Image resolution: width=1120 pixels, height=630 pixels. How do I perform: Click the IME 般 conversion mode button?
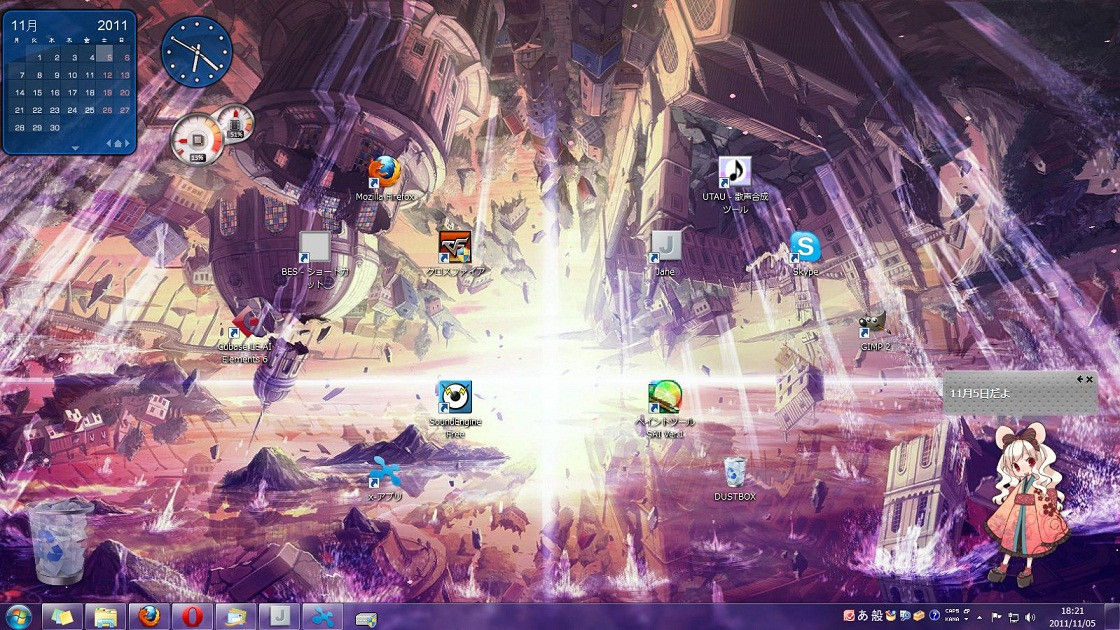[877, 616]
